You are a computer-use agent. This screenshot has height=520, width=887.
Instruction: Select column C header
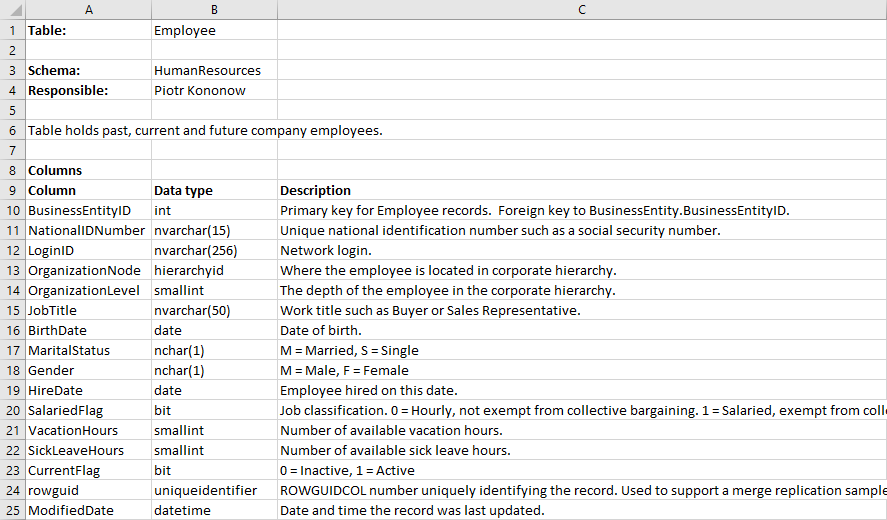[x=581, y=10]
